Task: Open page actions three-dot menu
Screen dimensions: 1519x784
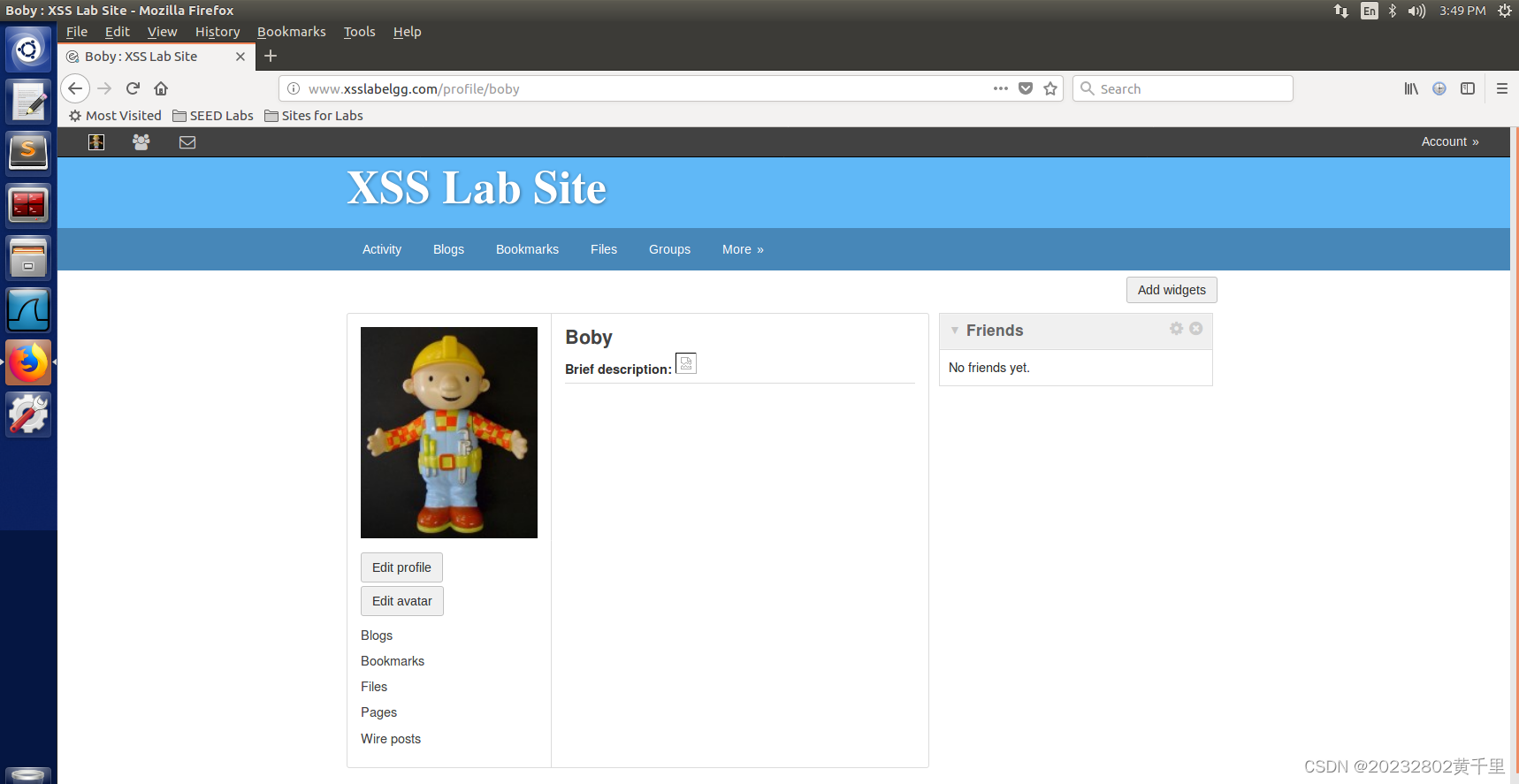Action: pos(1001,88)
